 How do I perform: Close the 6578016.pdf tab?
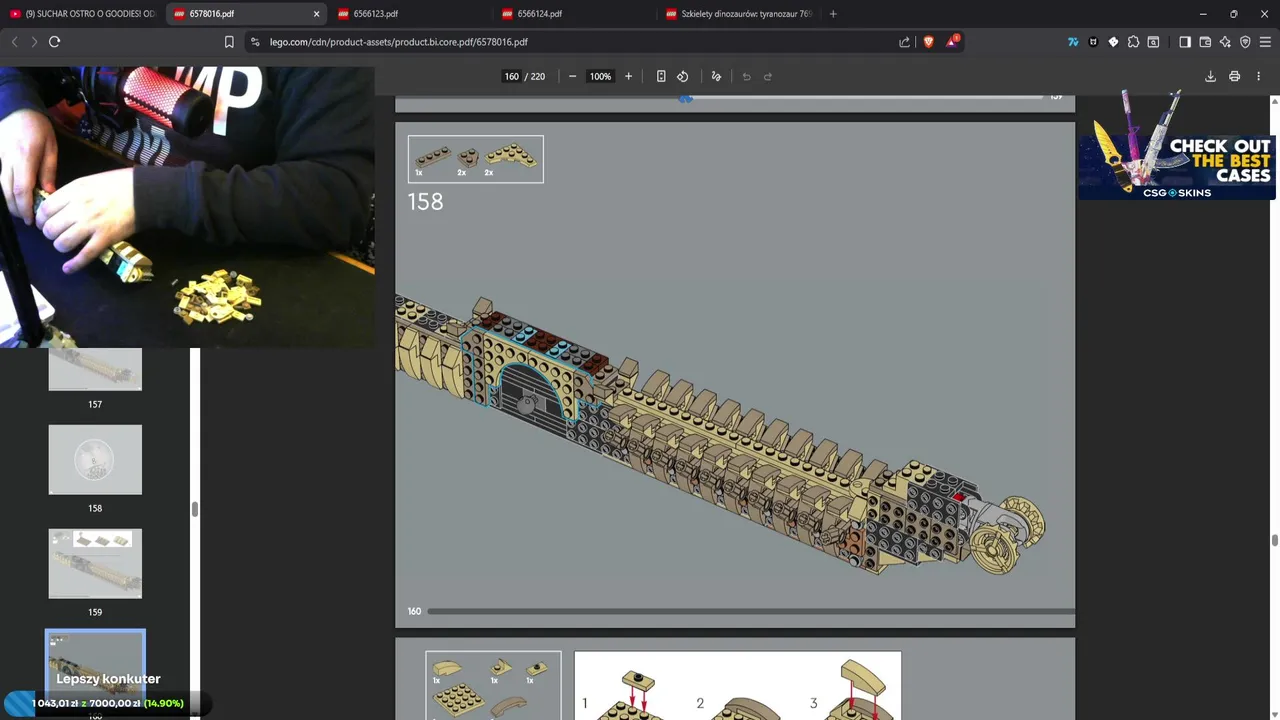pyautogui.click(x=317, y=14)
